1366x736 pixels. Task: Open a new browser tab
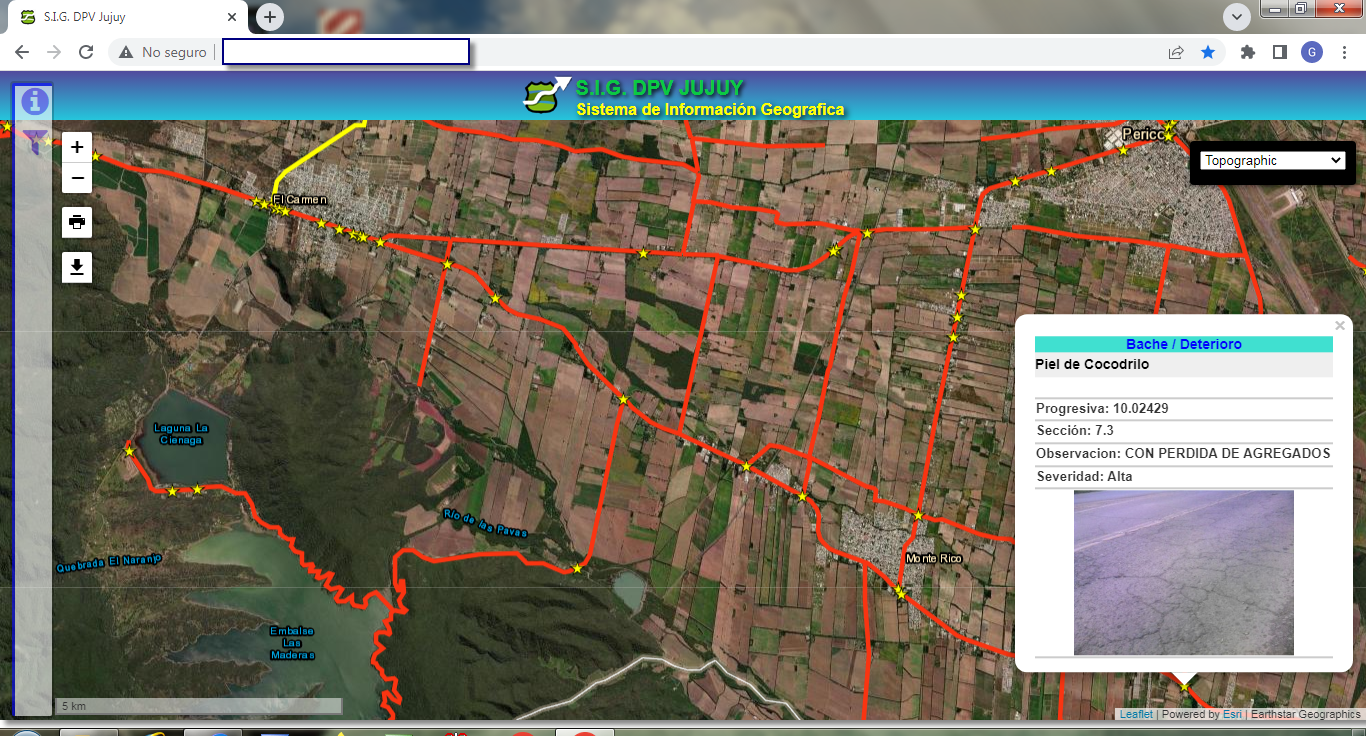[270, 17]
